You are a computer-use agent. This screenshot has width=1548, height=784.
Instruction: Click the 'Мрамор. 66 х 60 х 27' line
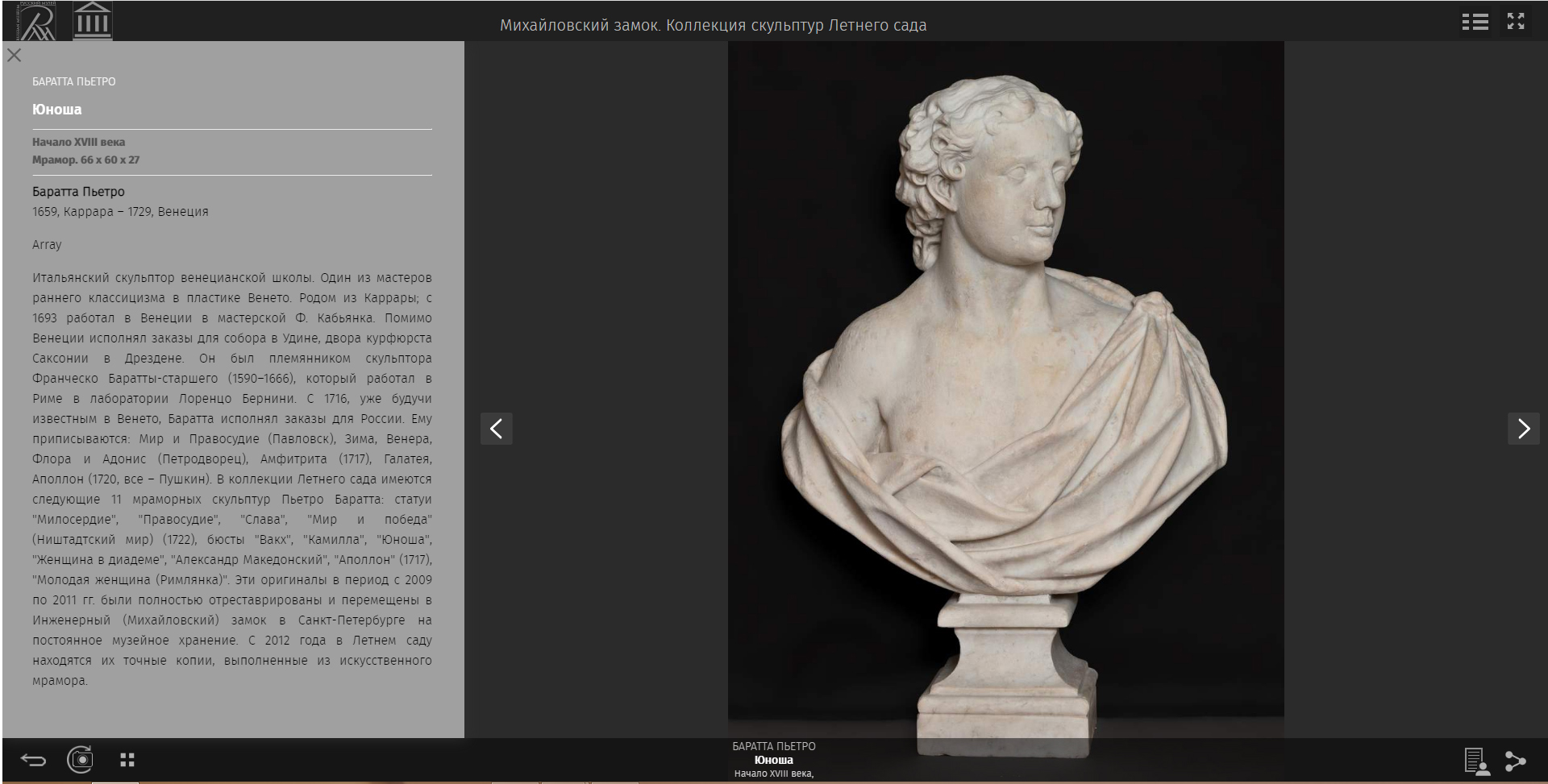(x=86, y=160)
